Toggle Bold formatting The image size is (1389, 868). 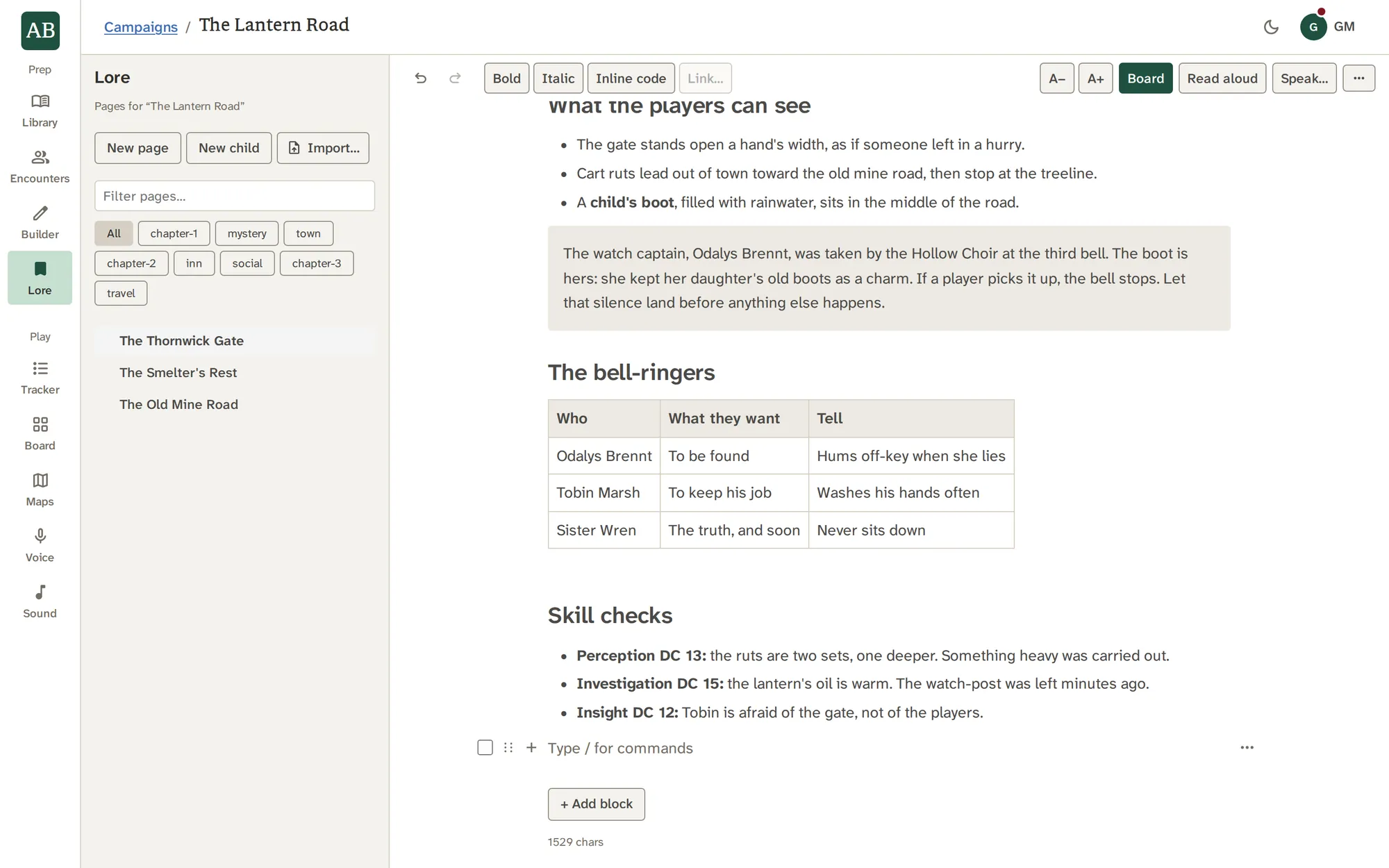(x=506, y=78)
